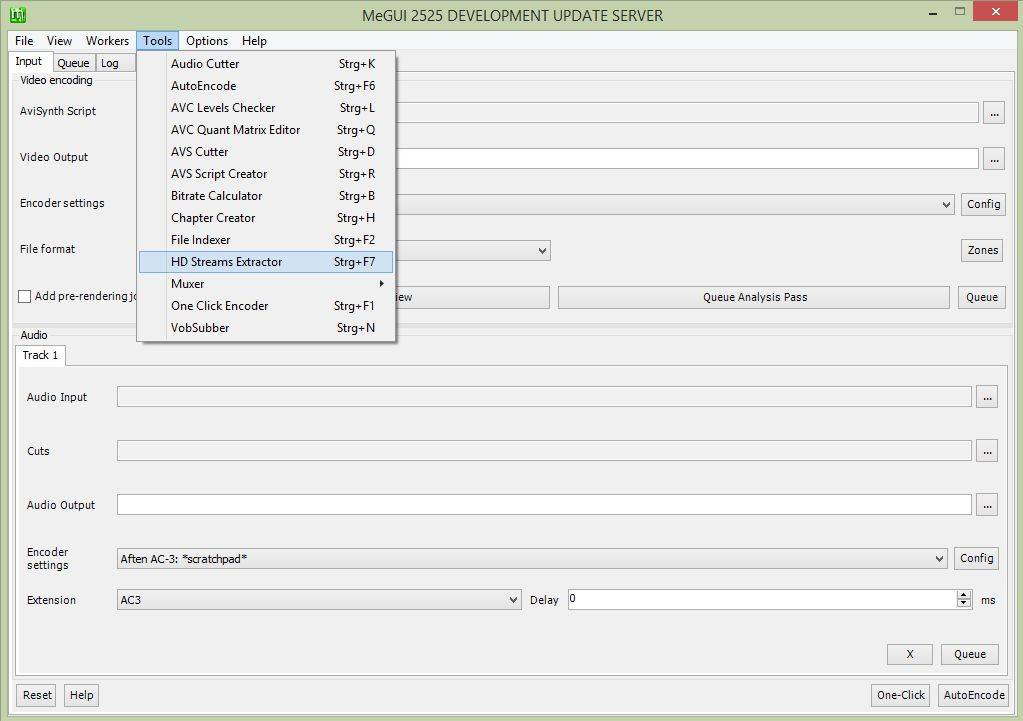Viewport: 1023px width, 721px height.
Task: Click the Audio Output field
Action: pyautogui.click(x=544, y=504)
